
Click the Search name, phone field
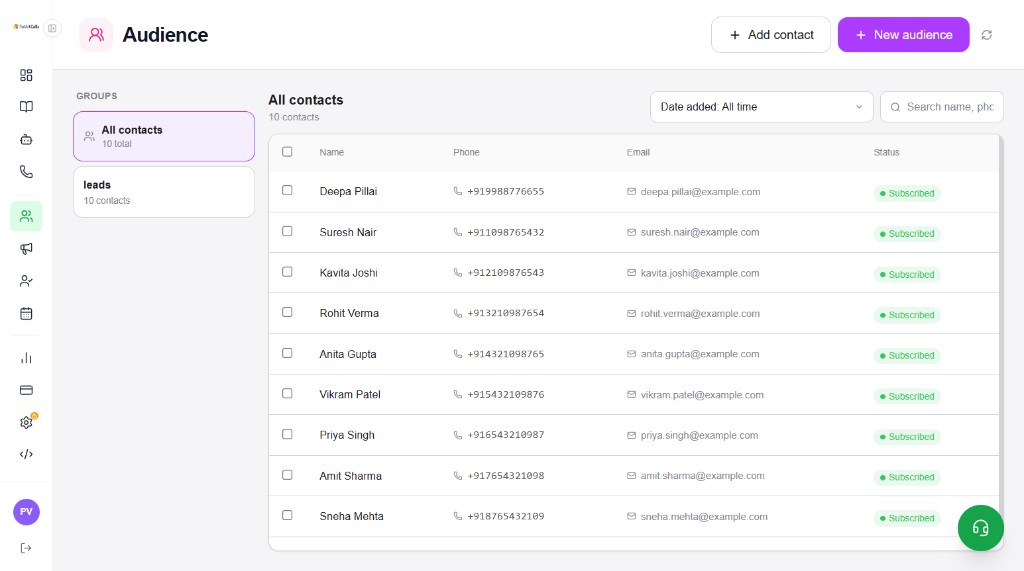[942, 106]
